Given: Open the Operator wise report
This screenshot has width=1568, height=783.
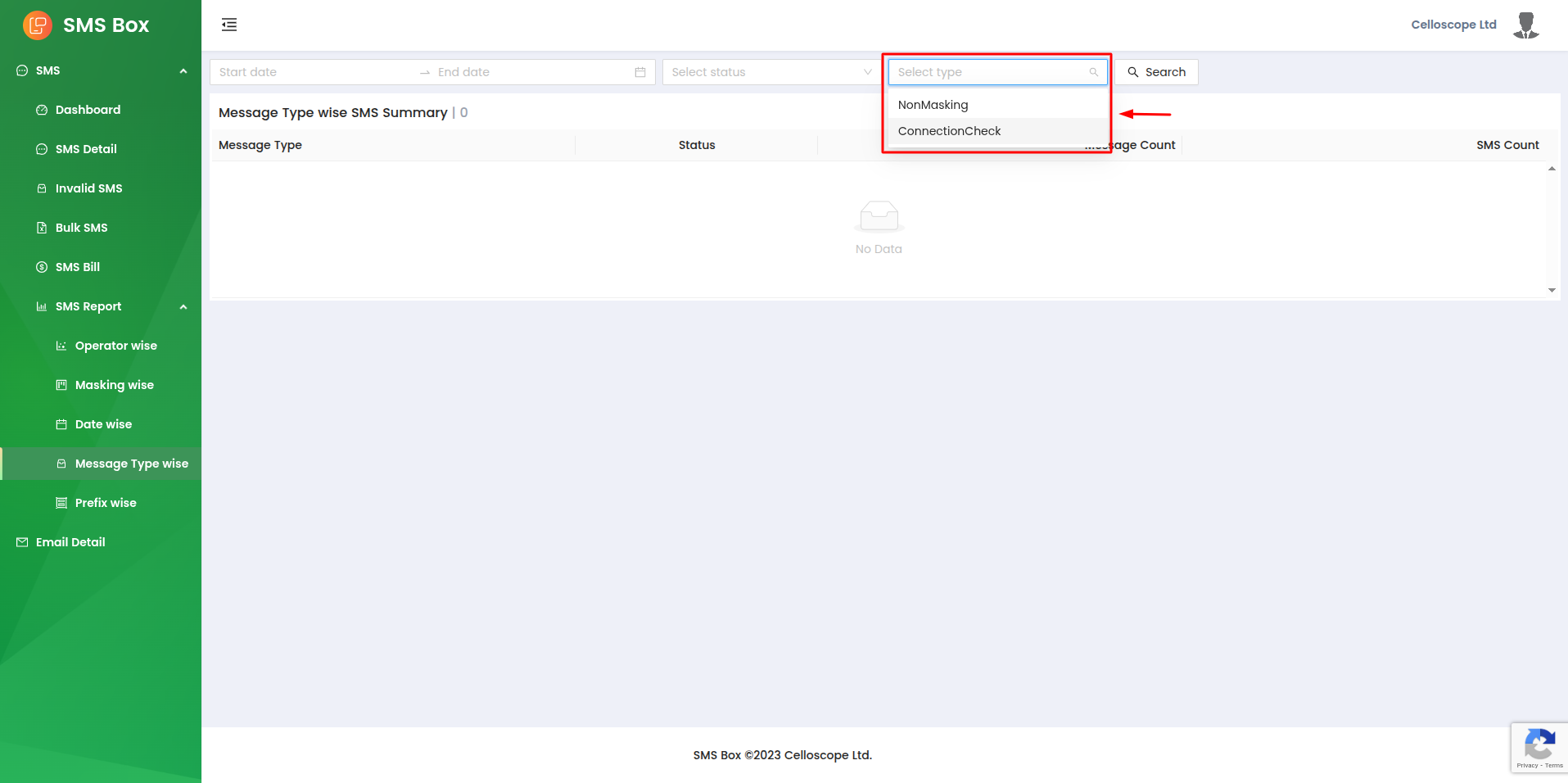Looking at the screenshot, I should 115,346.
